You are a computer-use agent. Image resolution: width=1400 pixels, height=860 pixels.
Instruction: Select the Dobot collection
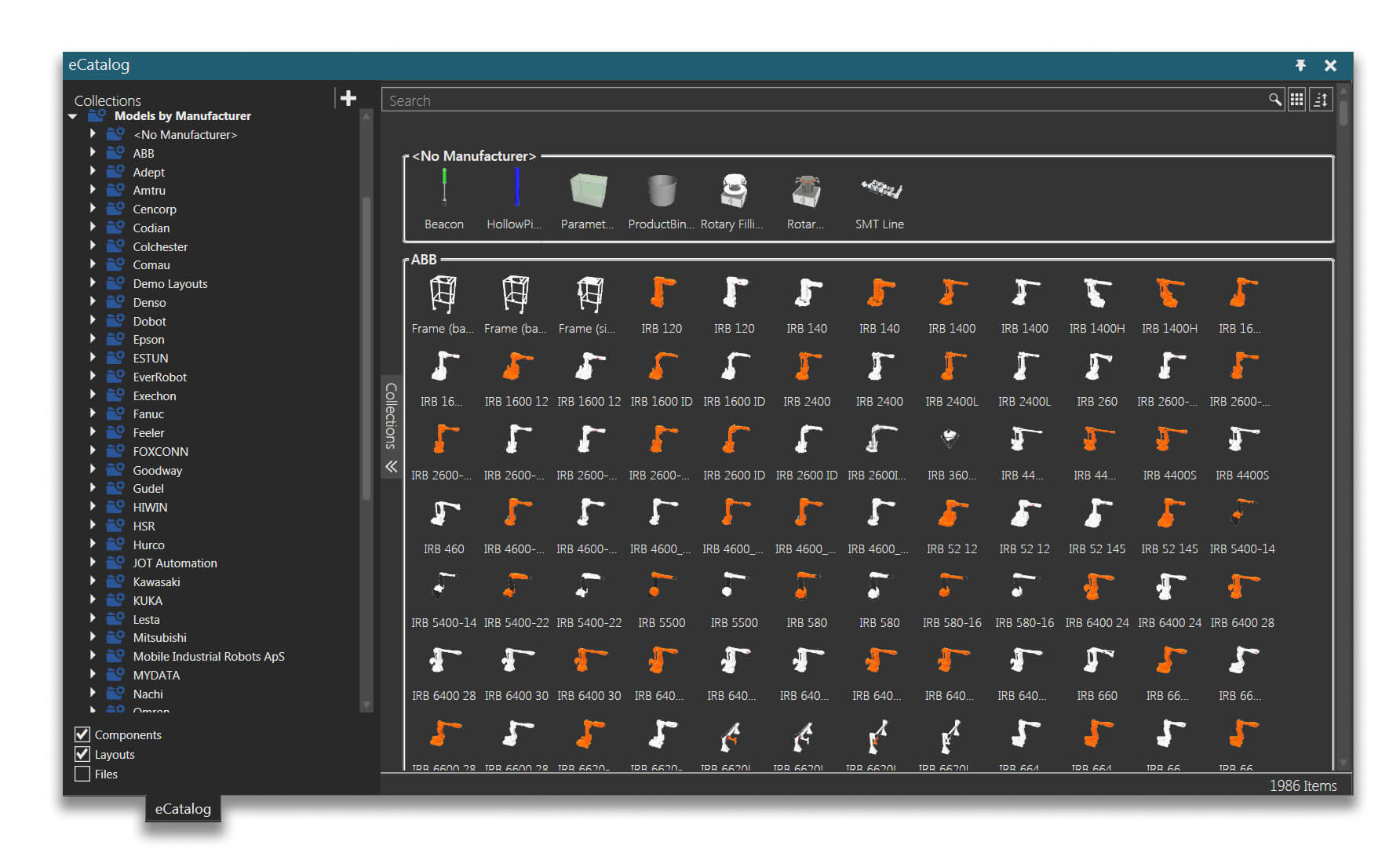click(x=150, y=322)
